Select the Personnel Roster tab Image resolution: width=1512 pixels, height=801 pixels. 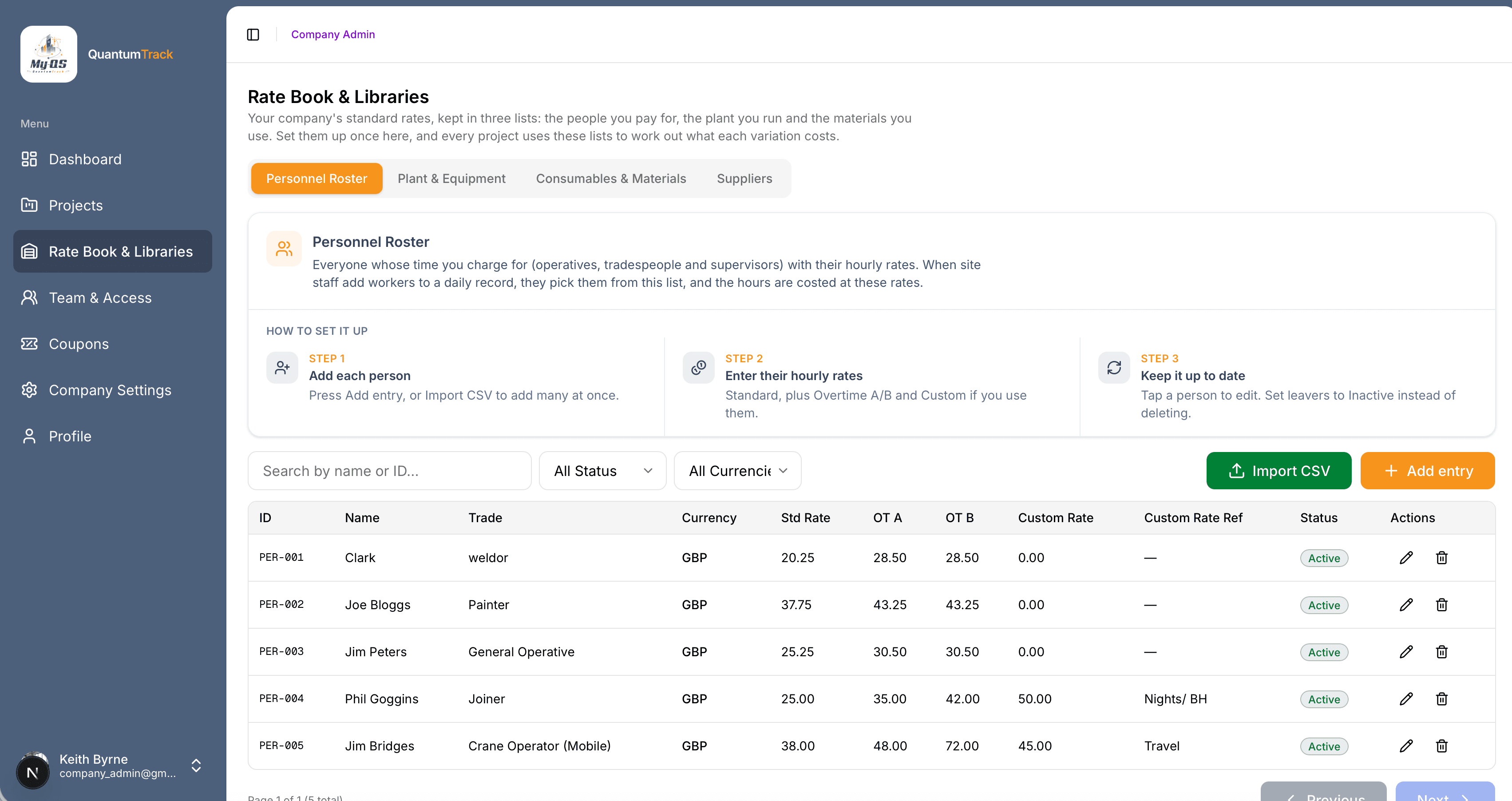pyautogui.click(x=317, y=178)
